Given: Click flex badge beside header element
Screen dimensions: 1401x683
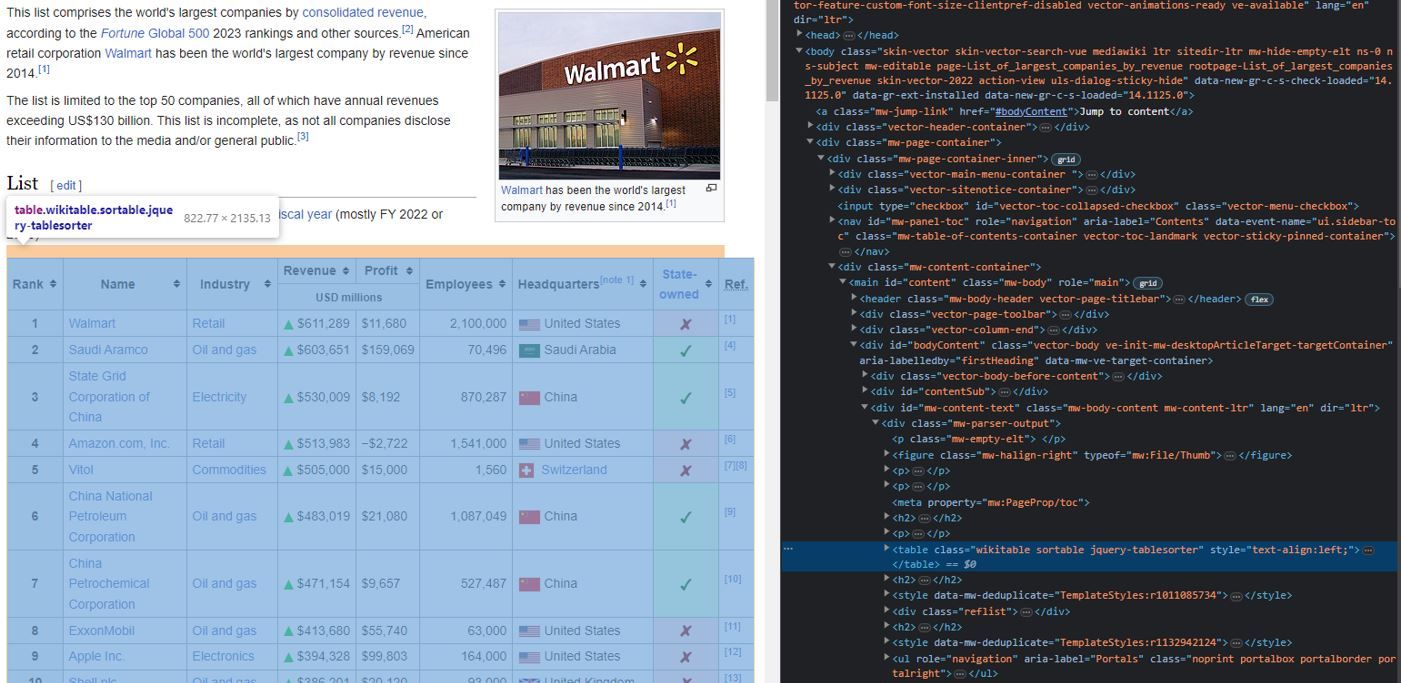Looking at the screenshot, I should 1259,299.
